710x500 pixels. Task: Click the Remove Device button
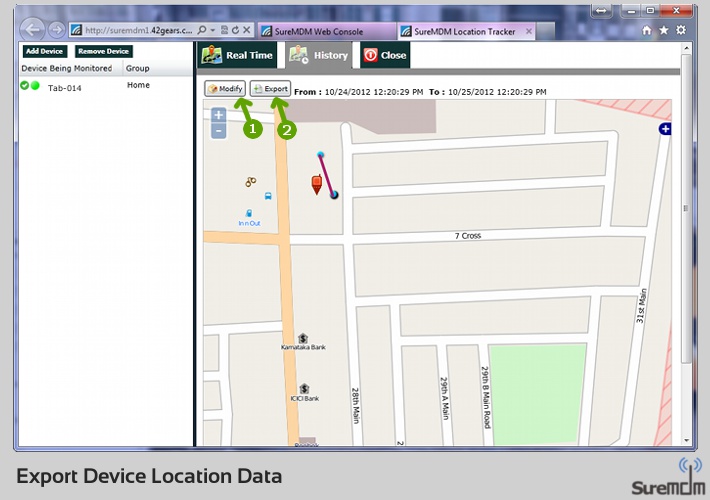tap(104, 51)
